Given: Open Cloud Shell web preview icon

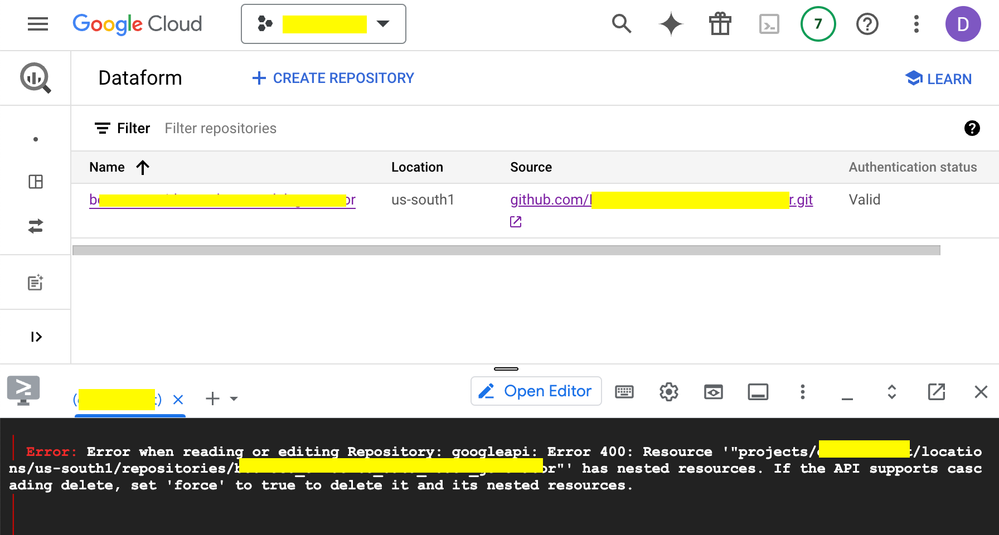Looking at the screenshot, I should [x=713, y=392].
